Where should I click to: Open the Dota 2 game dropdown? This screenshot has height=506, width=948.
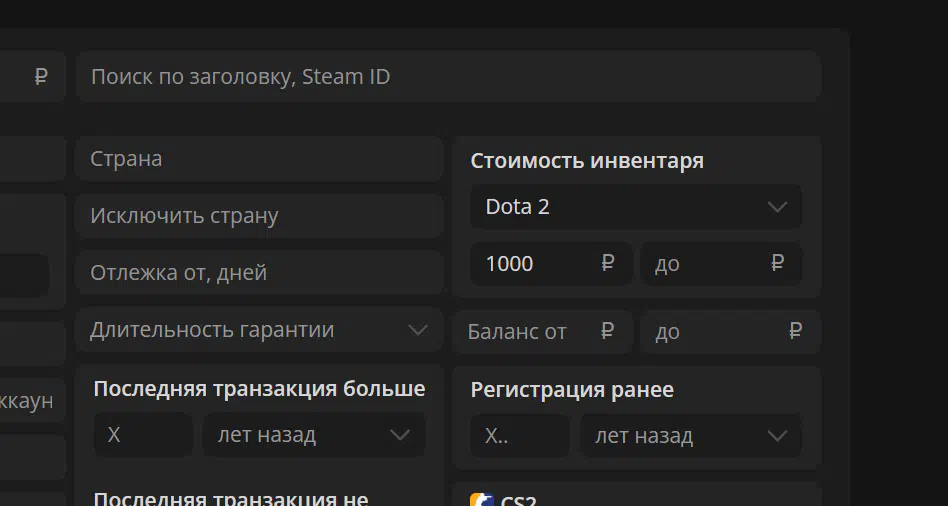point(635,207)
